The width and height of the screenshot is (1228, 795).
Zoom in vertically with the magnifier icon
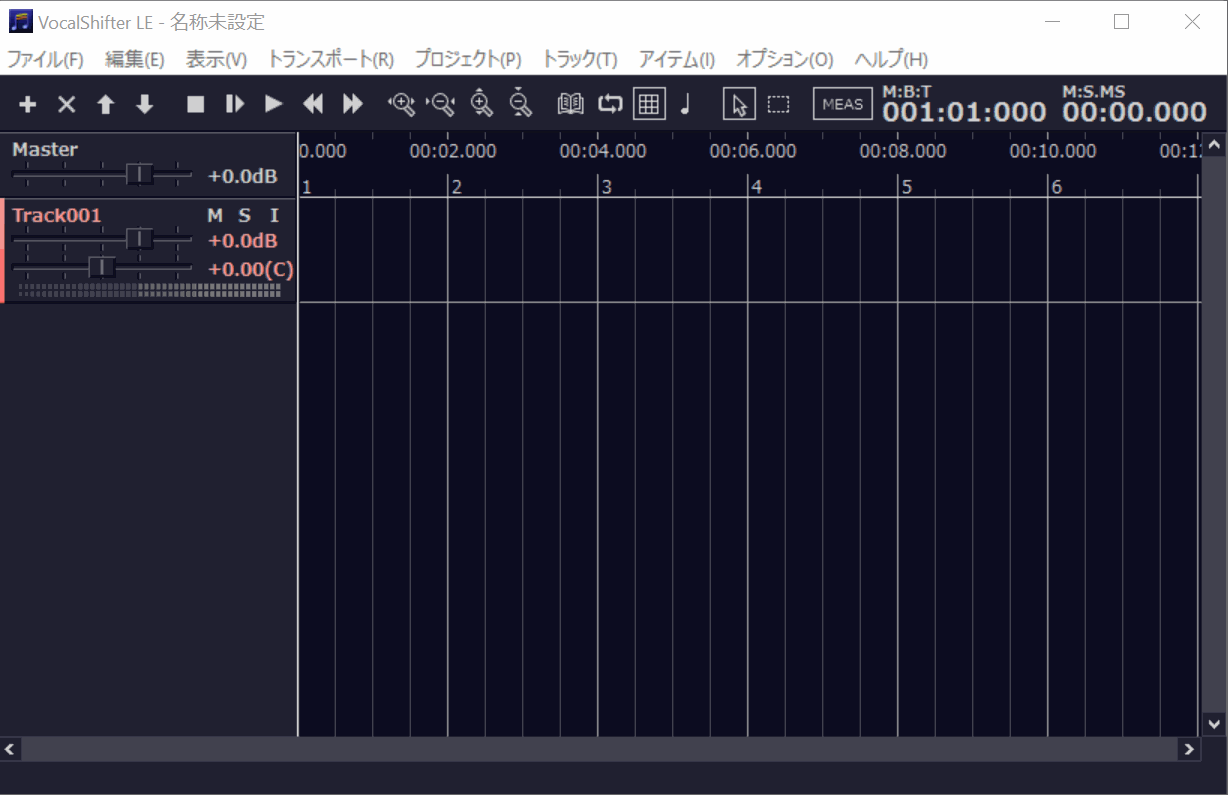pyautogui.click(x=482, y=104)
